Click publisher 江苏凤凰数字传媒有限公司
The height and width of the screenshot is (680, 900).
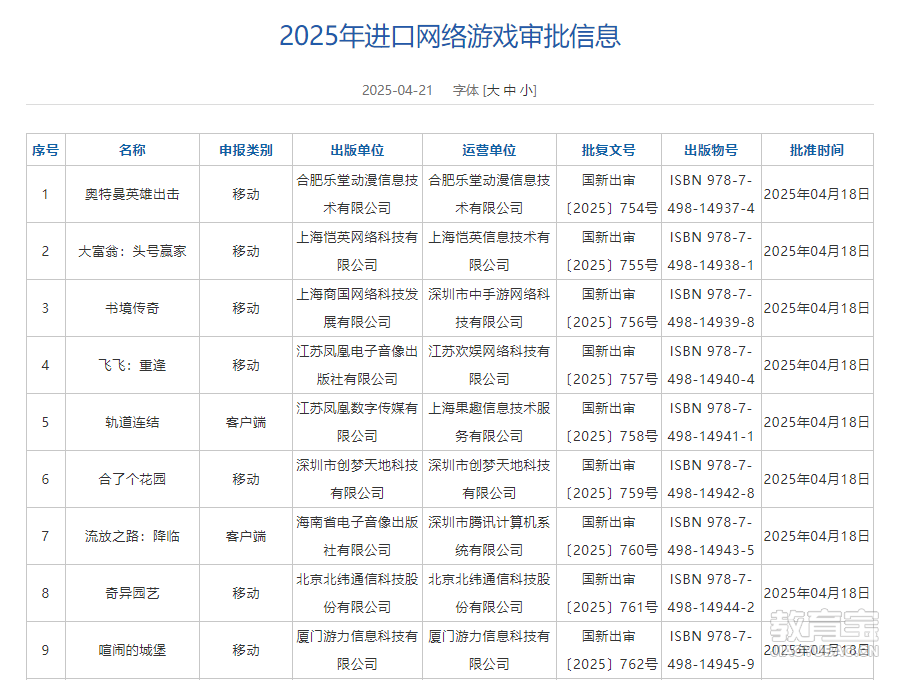point(357,422)
